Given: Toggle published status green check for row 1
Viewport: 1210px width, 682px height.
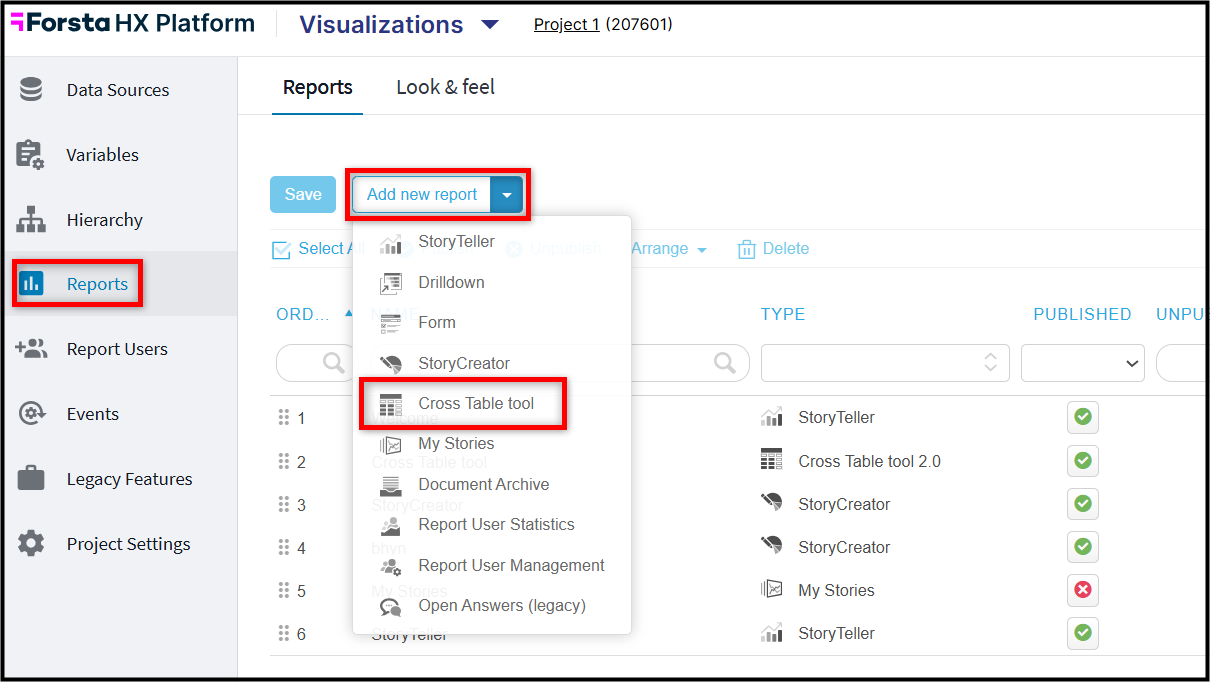Looking at the screenshot, I should [1082, 417].
